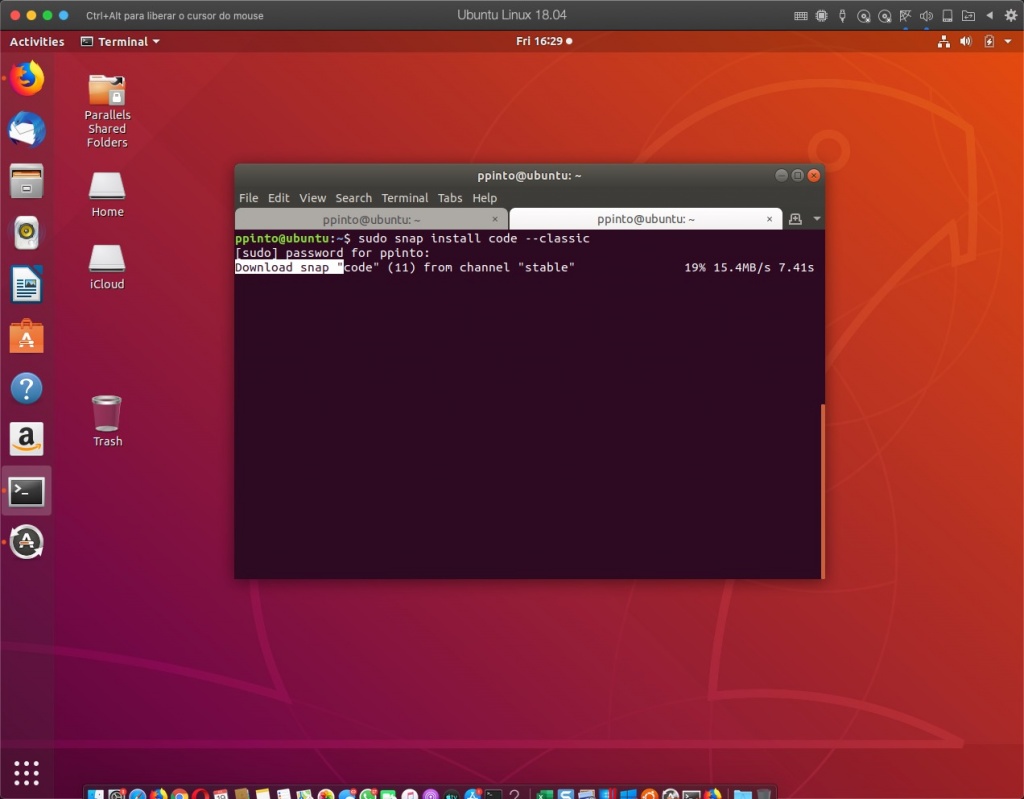The image size is (1024, 799).
Task: Open the Terminal app menu in top bar
Action: (x=120, y=42)
